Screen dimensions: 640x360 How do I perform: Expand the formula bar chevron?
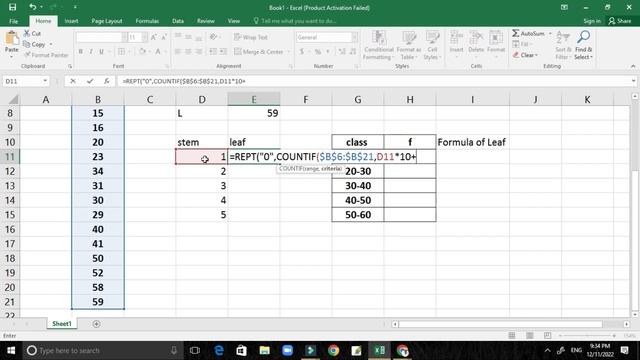pos(633,81)
